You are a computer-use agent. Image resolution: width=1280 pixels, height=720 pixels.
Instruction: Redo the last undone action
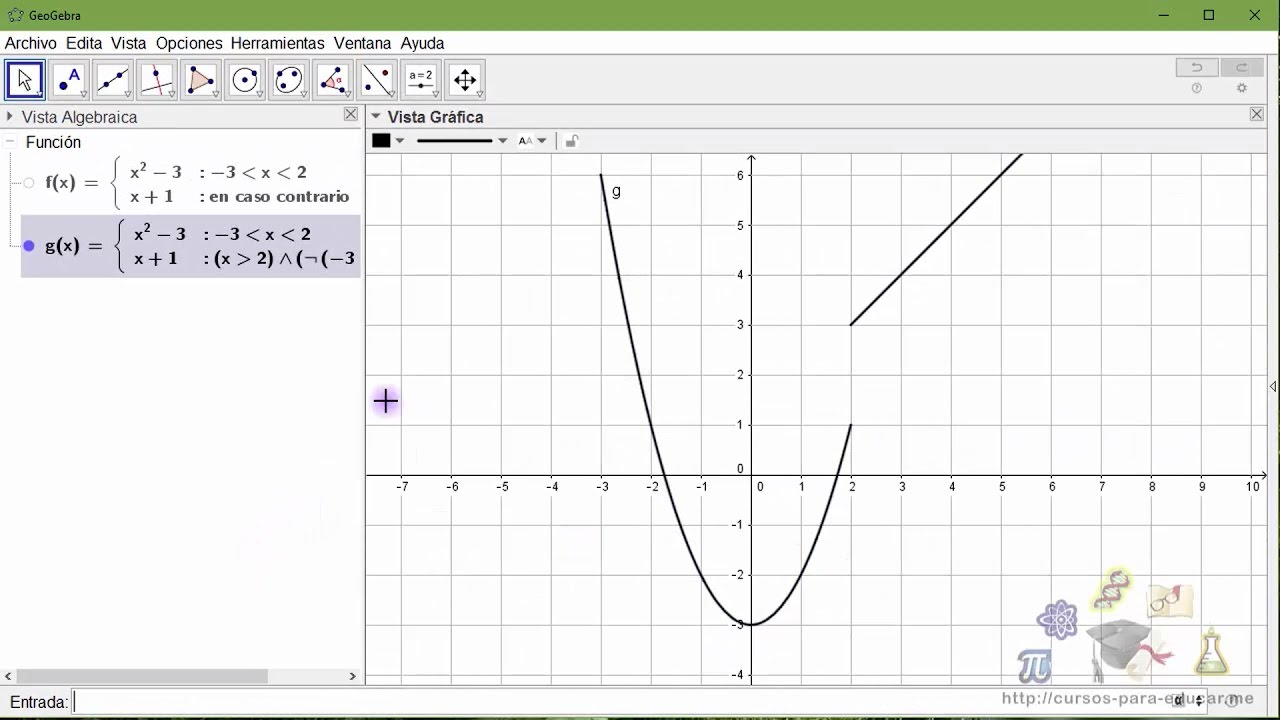coord(1242,68)
